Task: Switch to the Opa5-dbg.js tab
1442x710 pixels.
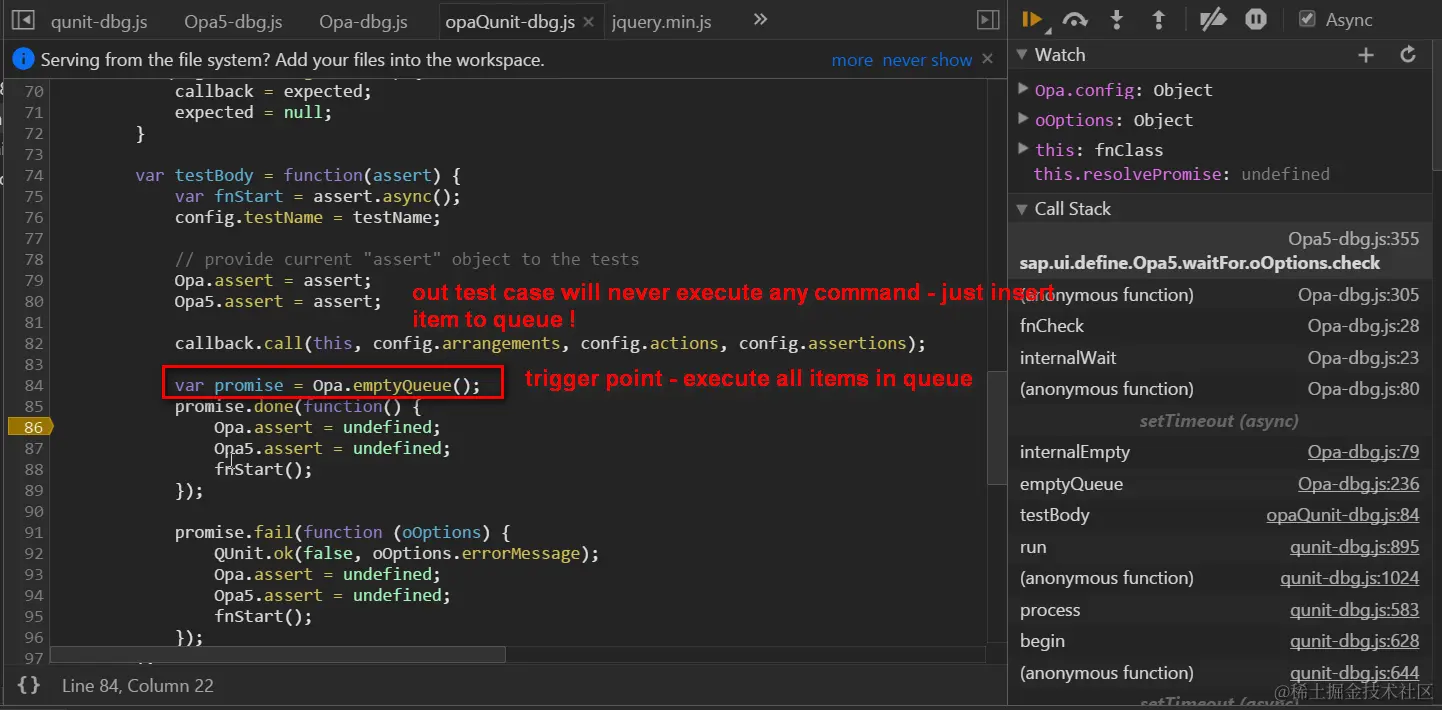Action: (x=233, y=21)
